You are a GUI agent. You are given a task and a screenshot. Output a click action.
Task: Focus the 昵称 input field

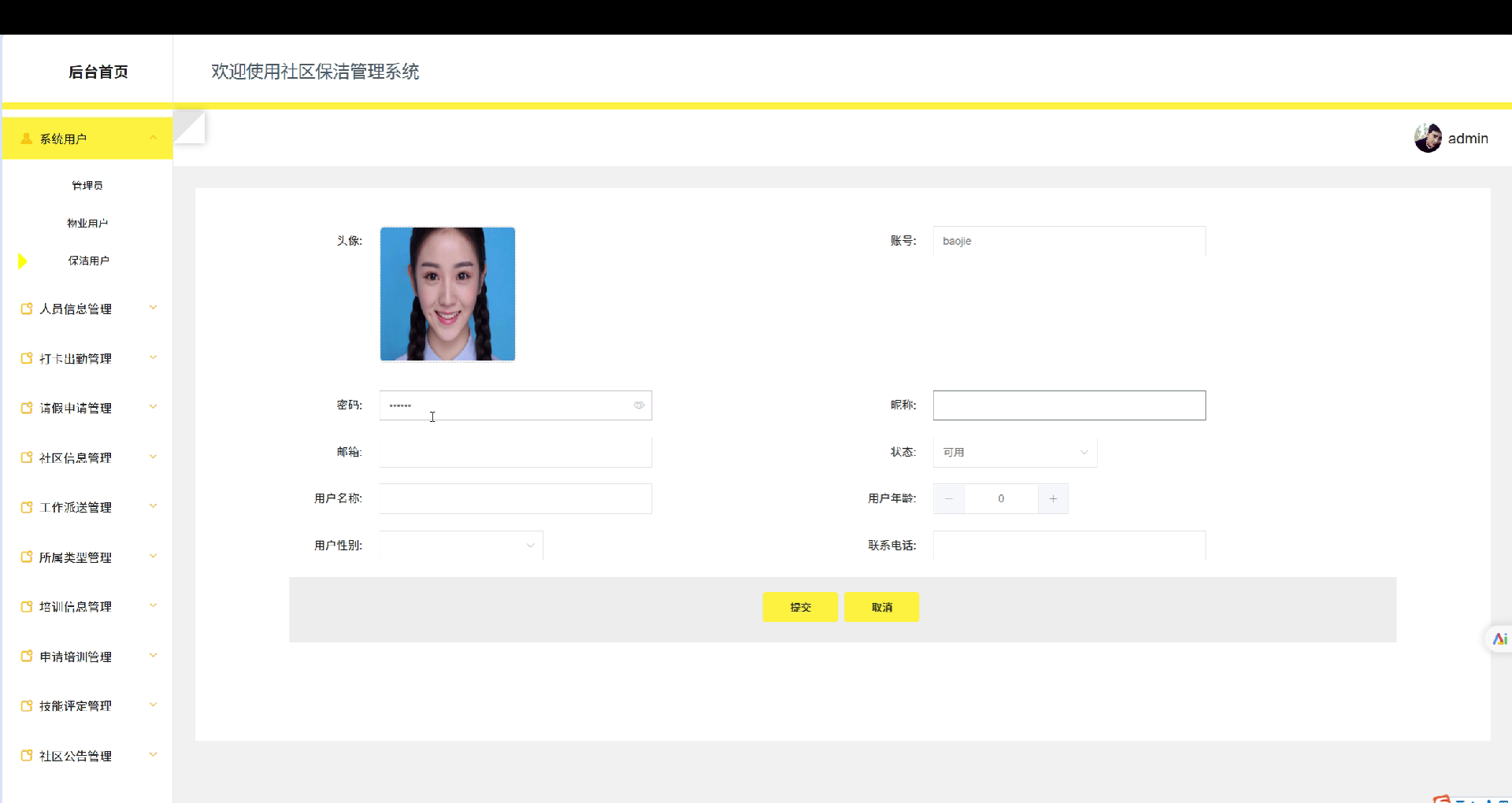pyautogui.click(x=1069, y=405)
